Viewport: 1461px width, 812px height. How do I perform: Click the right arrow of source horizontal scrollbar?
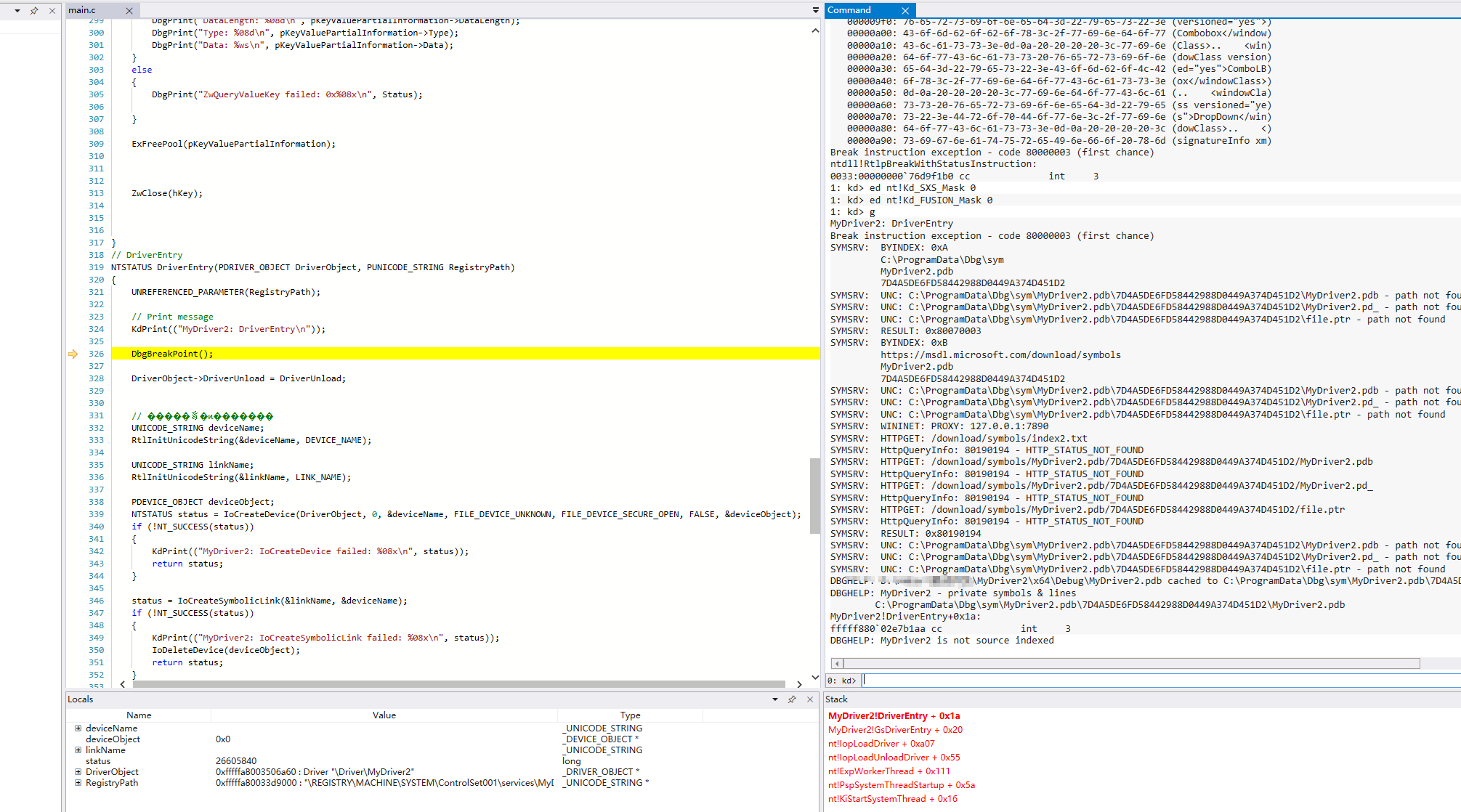coord(799,684)
